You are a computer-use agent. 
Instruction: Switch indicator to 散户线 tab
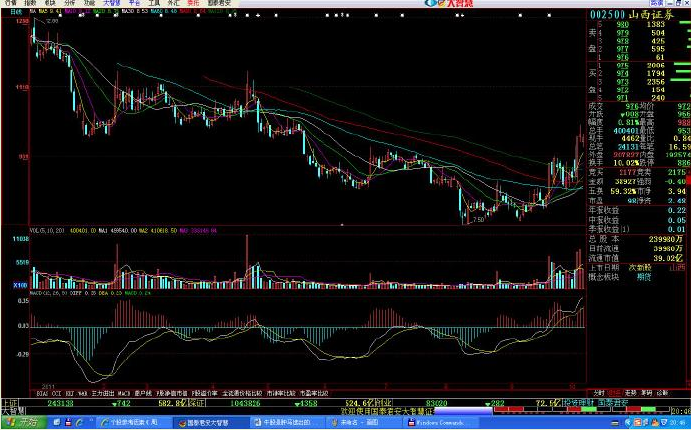point(143,393)
